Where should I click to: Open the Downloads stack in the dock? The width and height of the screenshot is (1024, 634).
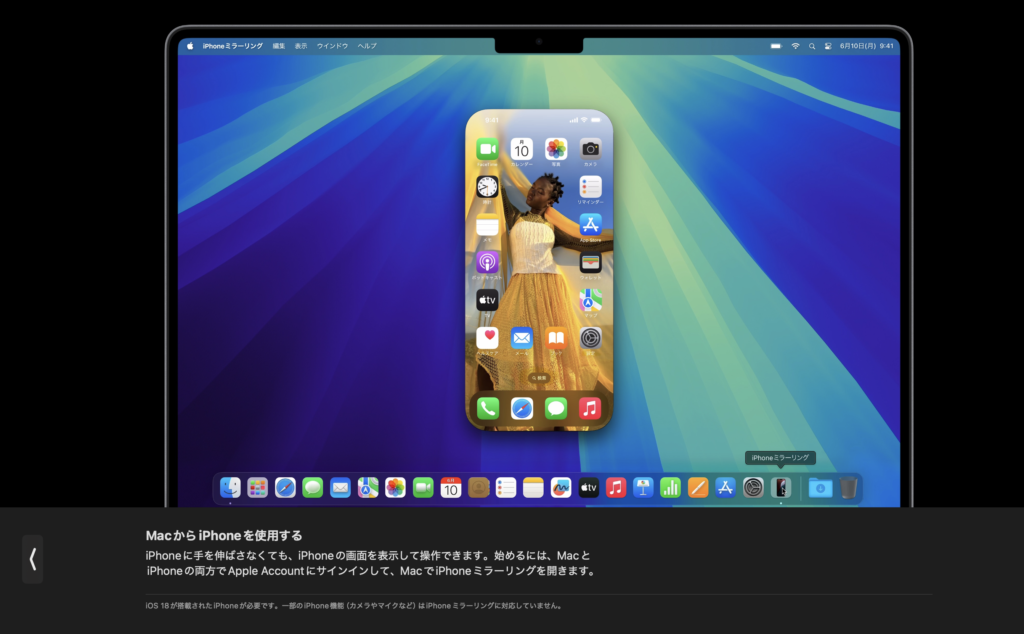coord(820,487)
